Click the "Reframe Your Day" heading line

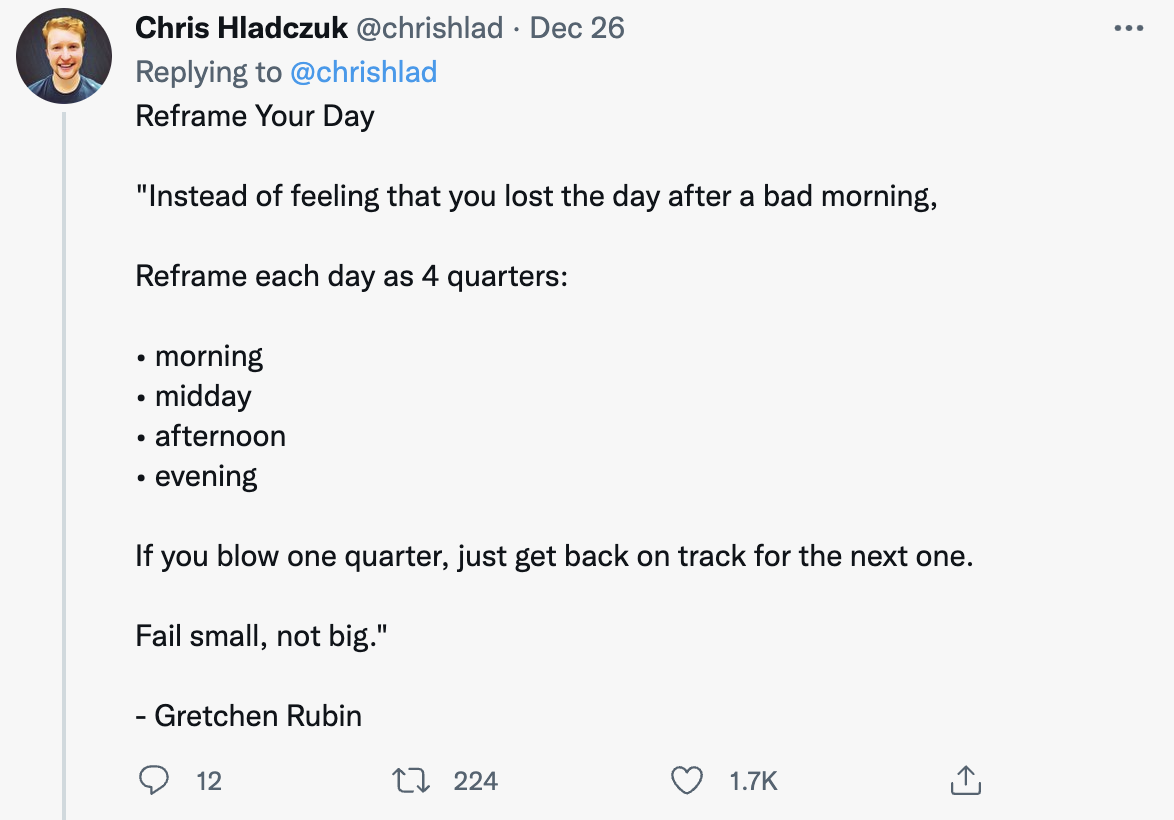pyautogui.click(x=255, y=116)
